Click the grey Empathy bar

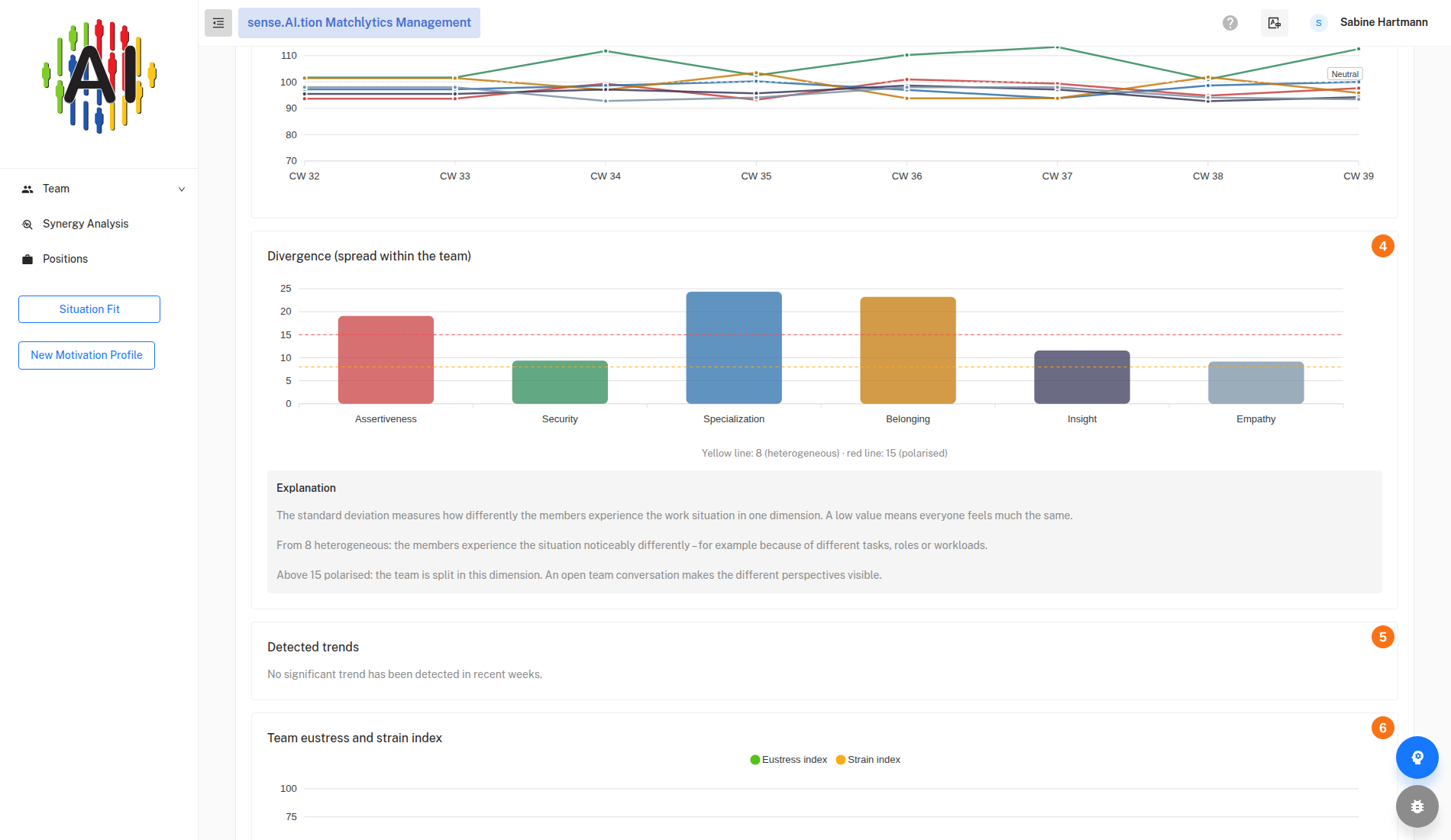point(1256,383)
